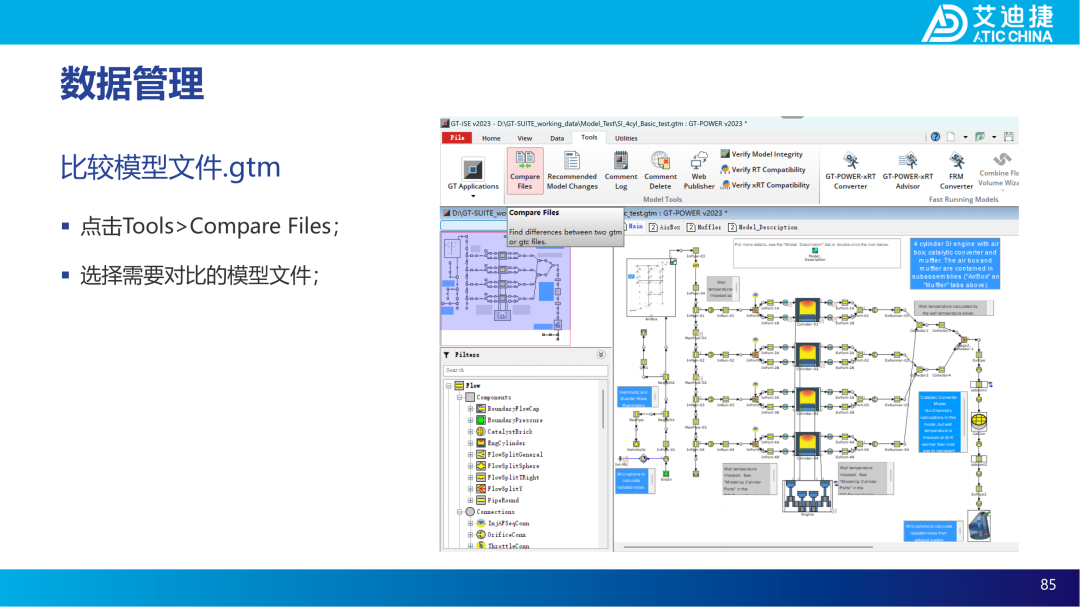The image size is (1080, 607).
Task: Select the EngCylinder template icon
Action: click(x=481, y=443)
